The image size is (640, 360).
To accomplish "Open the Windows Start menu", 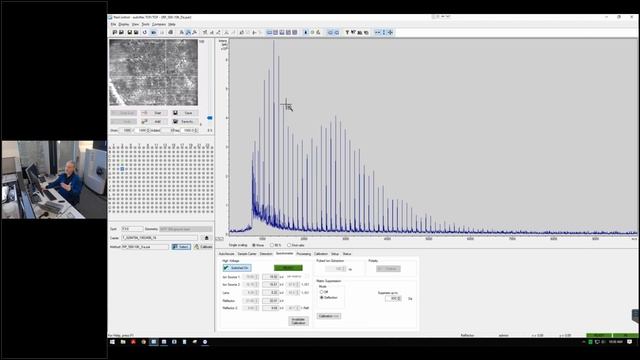I will tap(112, 342).
